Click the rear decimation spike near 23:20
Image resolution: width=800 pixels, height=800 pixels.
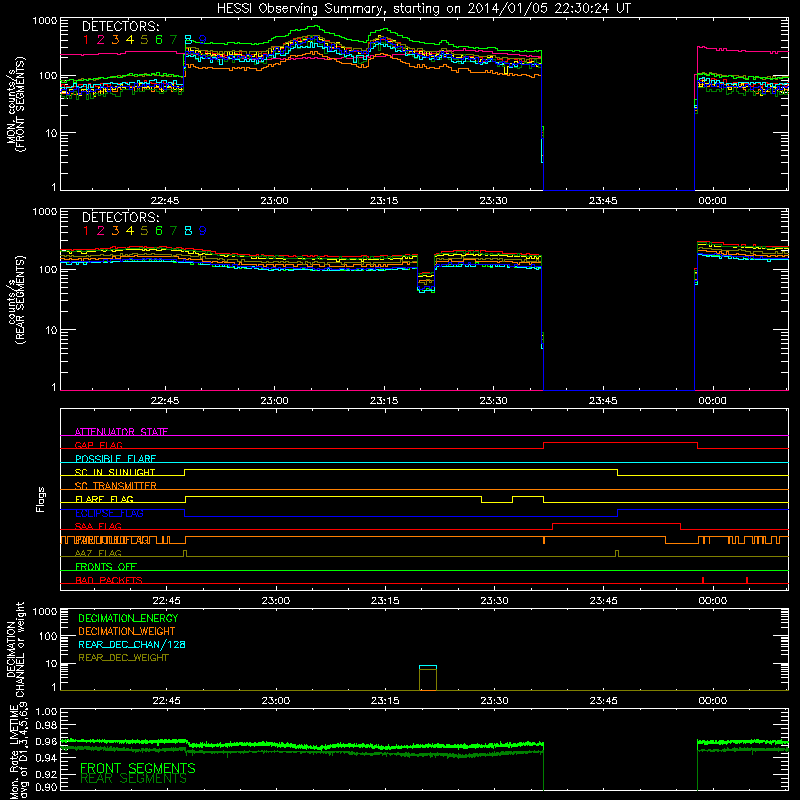pyautogui.click(x=428, y=678)
